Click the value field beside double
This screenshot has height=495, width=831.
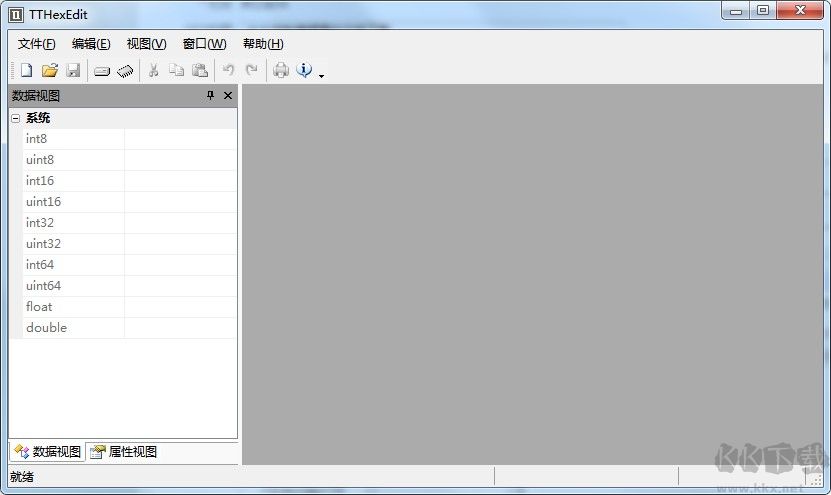[181, 328]
